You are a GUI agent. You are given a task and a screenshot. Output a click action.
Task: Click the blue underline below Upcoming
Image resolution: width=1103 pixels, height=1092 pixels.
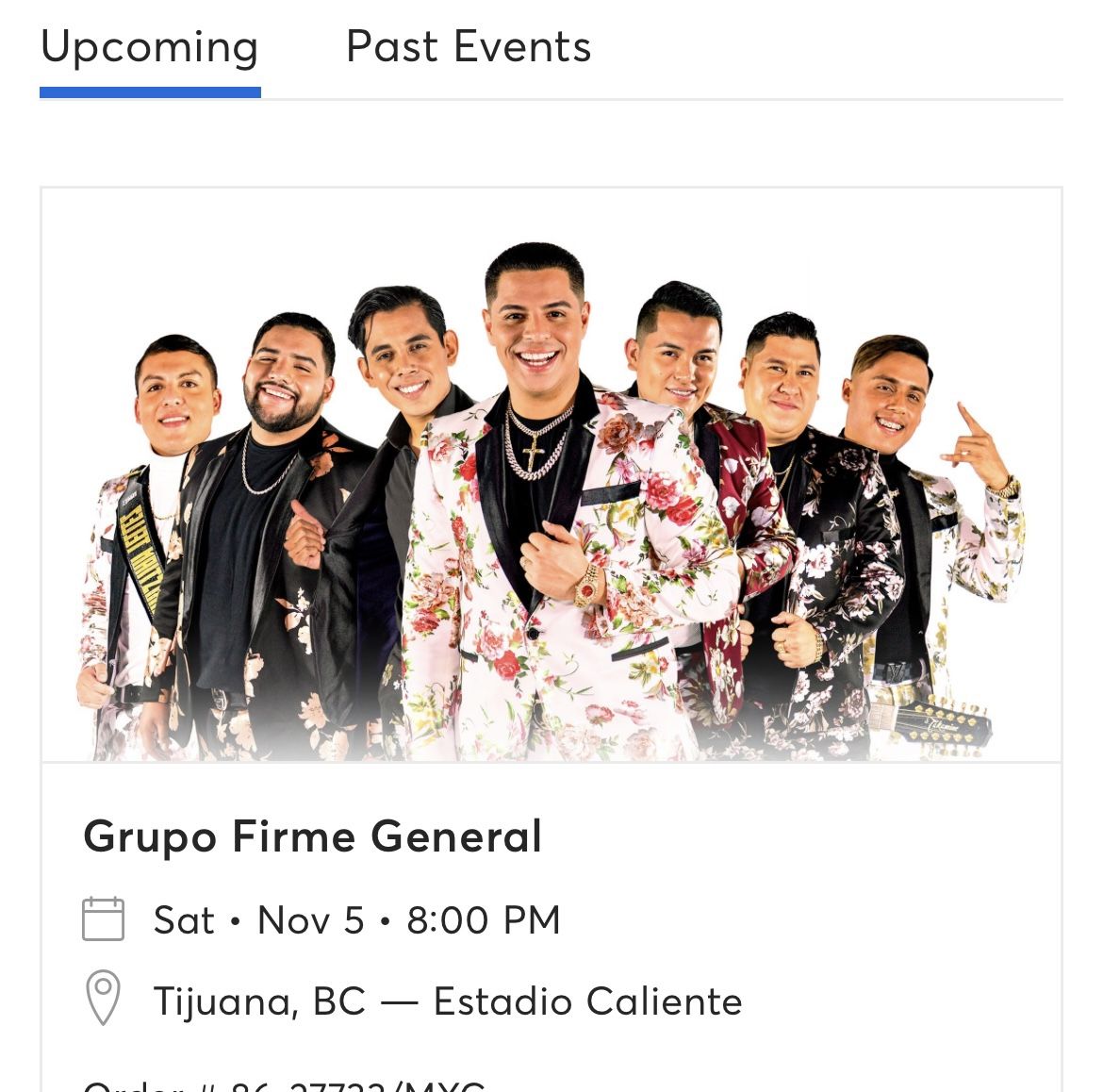point(150,92)
